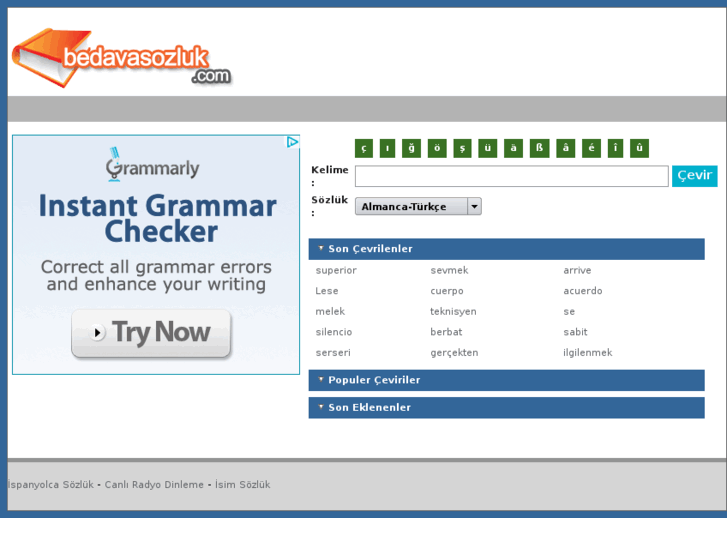727x545 pixels.
Task: Insert the û character button
Action: pos(639,148)
